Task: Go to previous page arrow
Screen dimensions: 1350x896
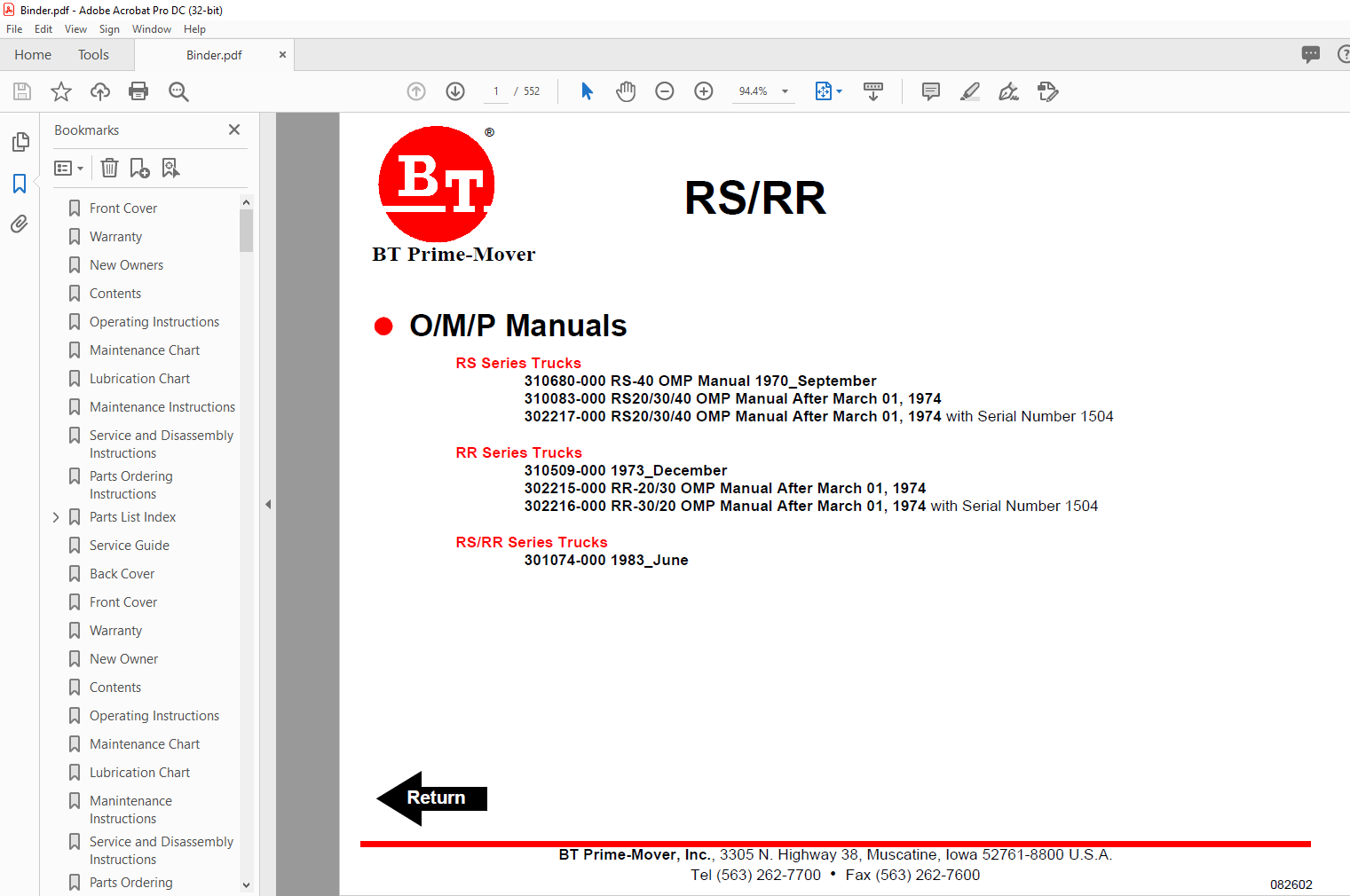Action: click(x=416, y=91)
